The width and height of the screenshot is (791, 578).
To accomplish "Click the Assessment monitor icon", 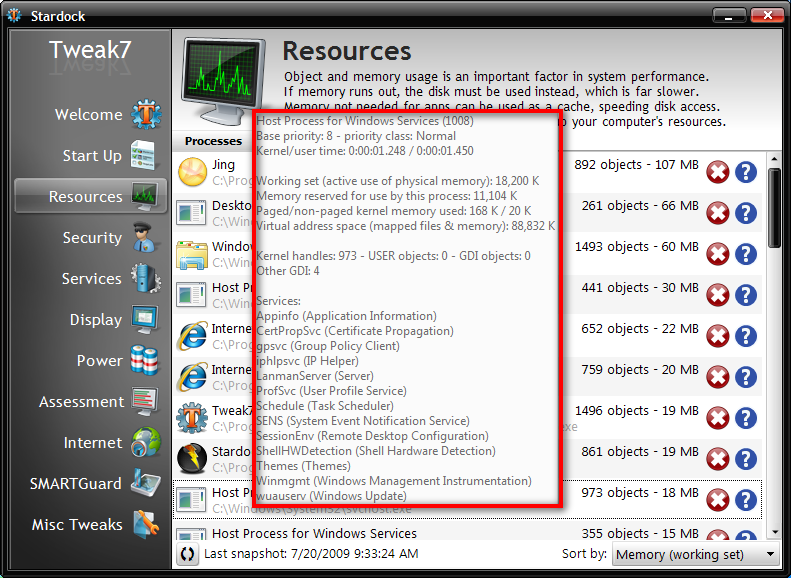I will [145, 401].
